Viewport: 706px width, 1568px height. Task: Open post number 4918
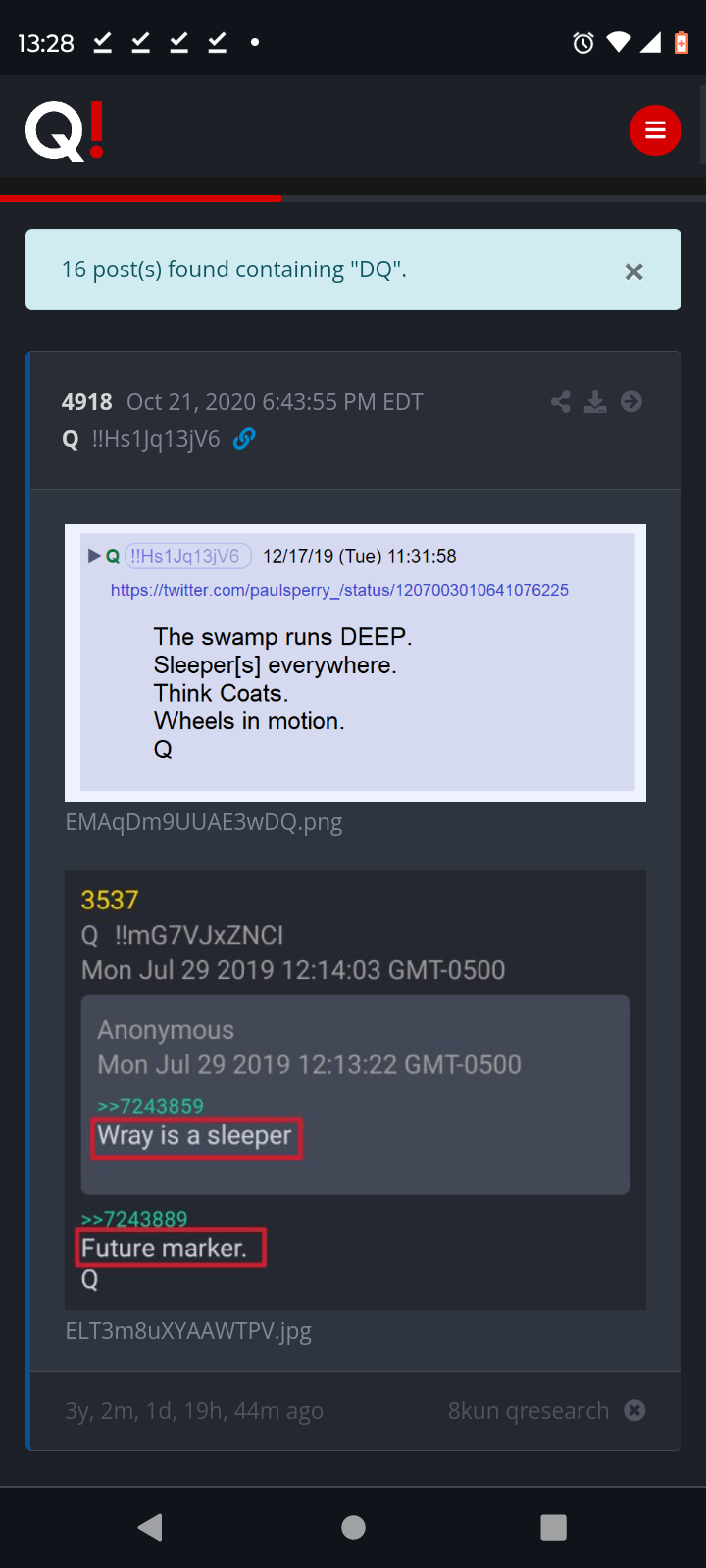(x=87, y=402)
